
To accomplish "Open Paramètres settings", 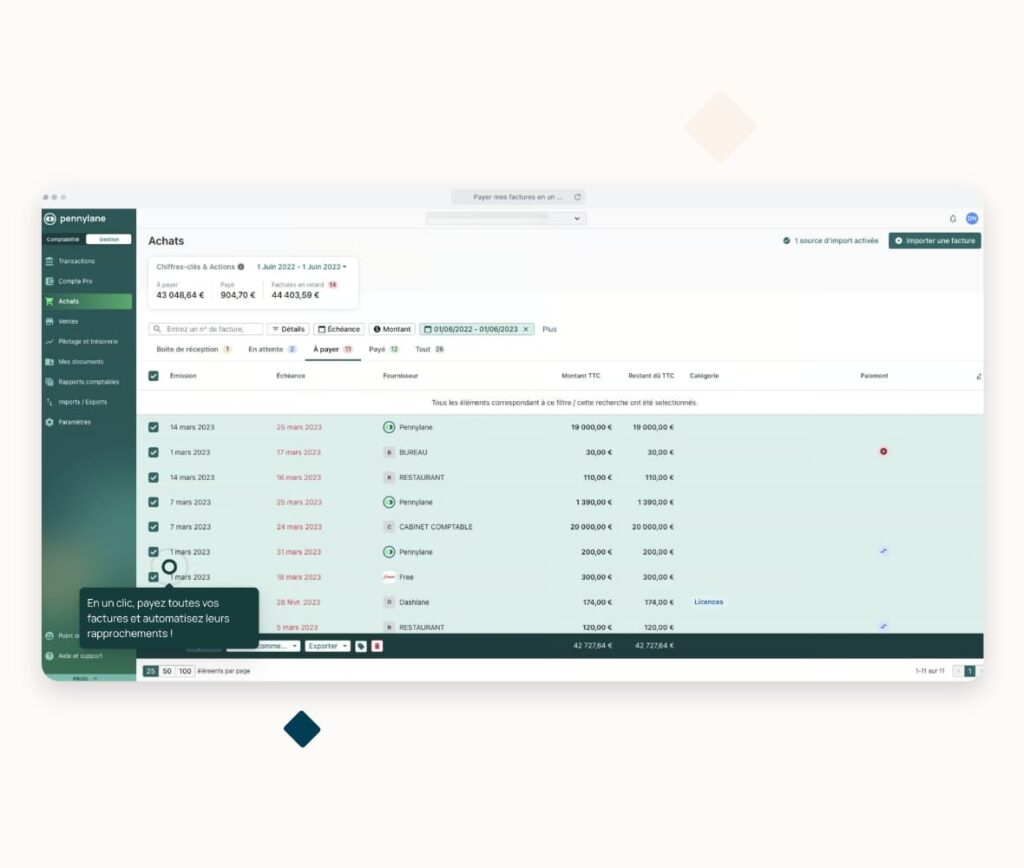I will [74, 422].
